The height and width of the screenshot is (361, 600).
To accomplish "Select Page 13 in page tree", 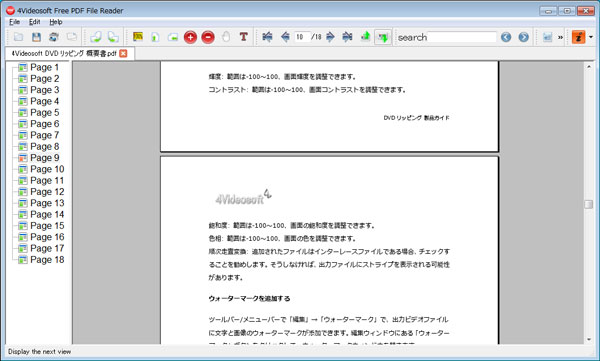I will point(47,203).
